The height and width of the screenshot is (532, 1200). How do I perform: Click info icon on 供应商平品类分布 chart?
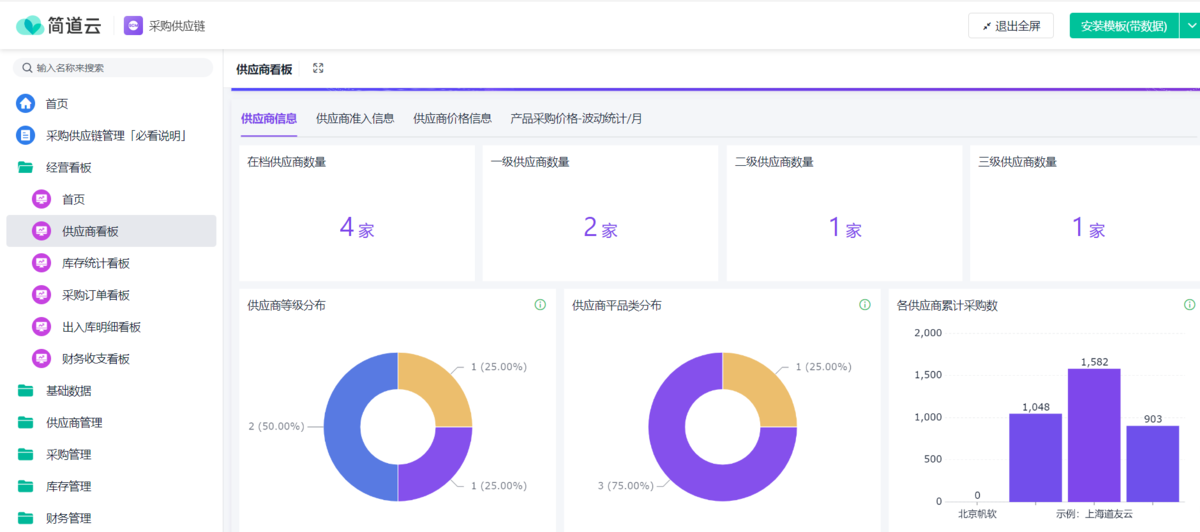(865, 305)
